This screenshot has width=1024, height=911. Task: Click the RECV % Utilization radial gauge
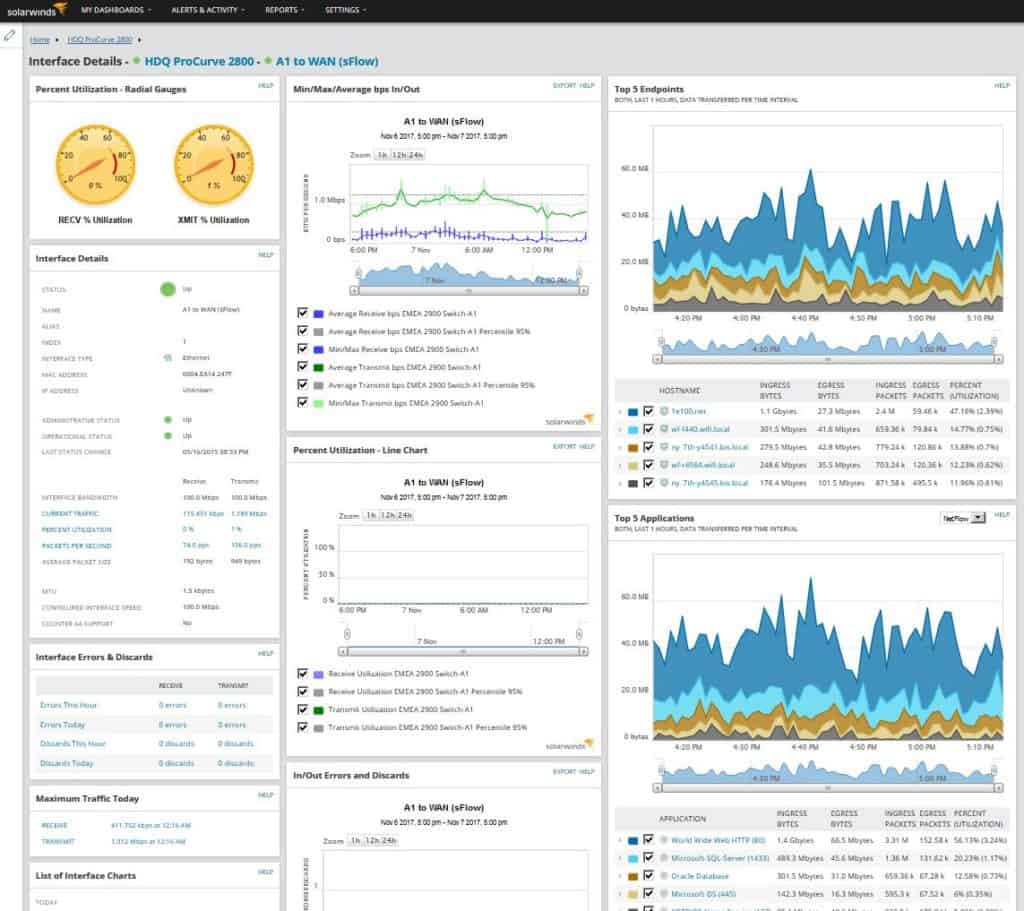click(95, 165)
